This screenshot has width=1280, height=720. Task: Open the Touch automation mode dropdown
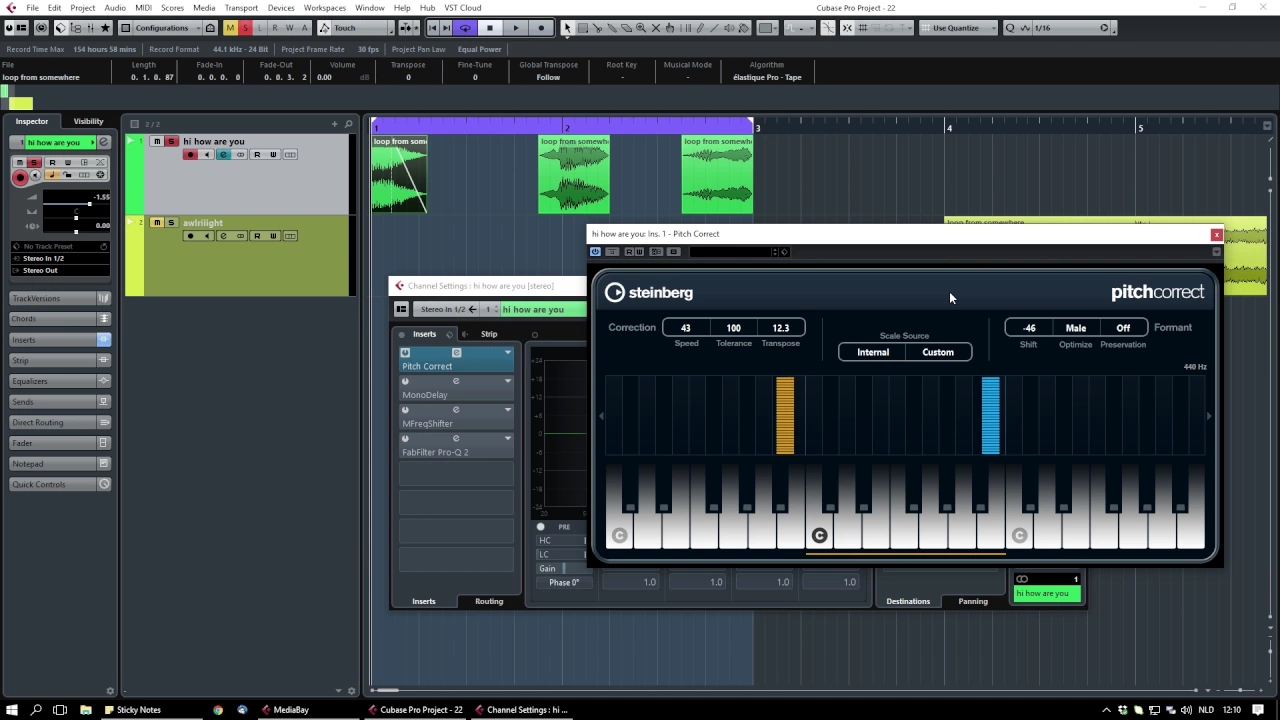[x=365, y=28]
